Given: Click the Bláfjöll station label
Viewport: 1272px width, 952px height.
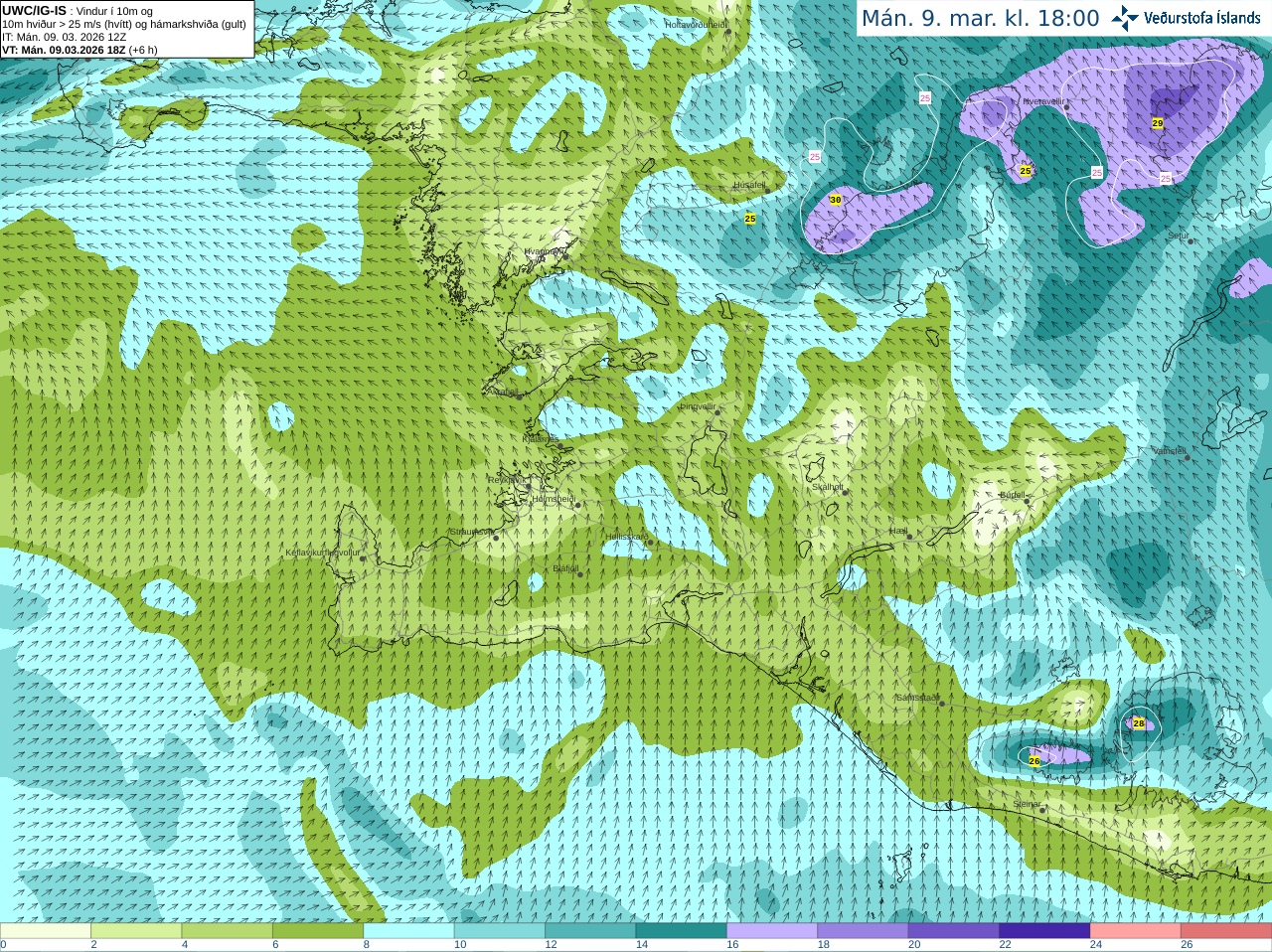Looking at the screenshot, I should 565,569.
